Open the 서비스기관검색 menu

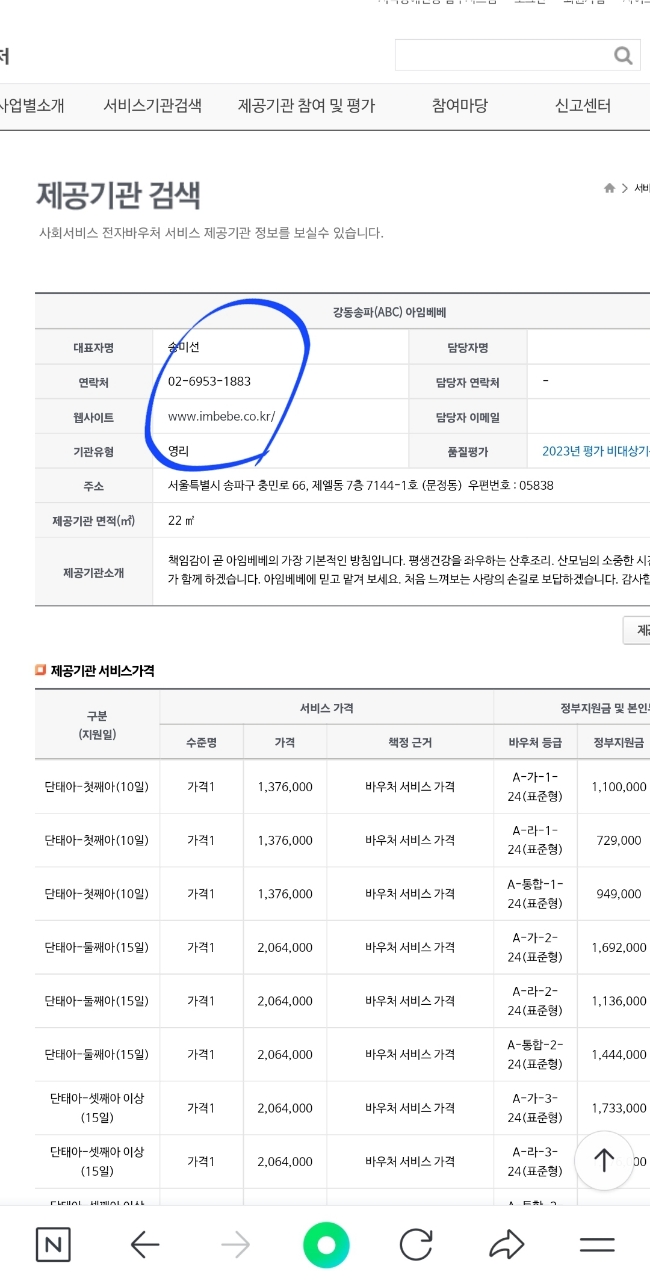pos(152,105)
